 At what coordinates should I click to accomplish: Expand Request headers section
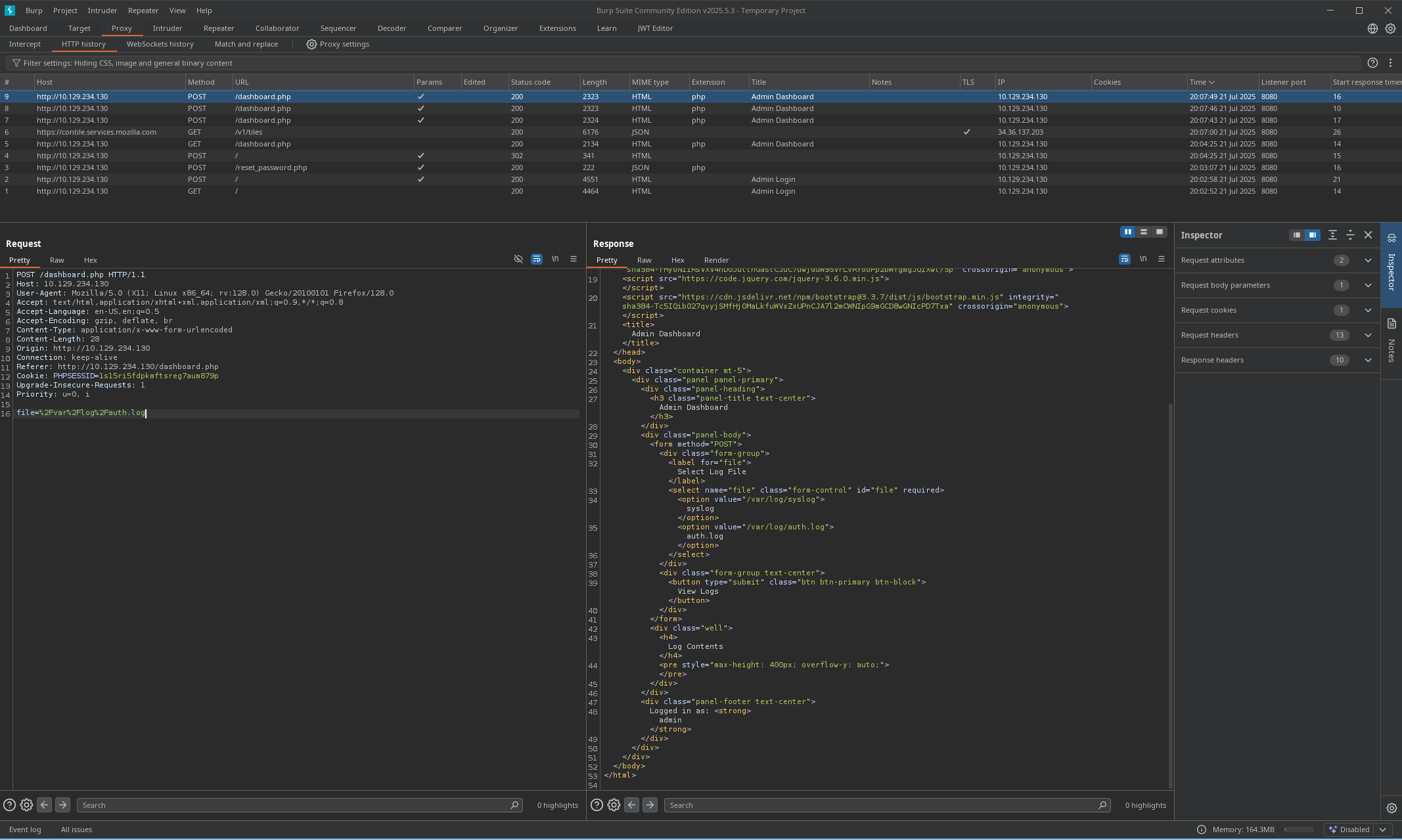[1368, 335]
